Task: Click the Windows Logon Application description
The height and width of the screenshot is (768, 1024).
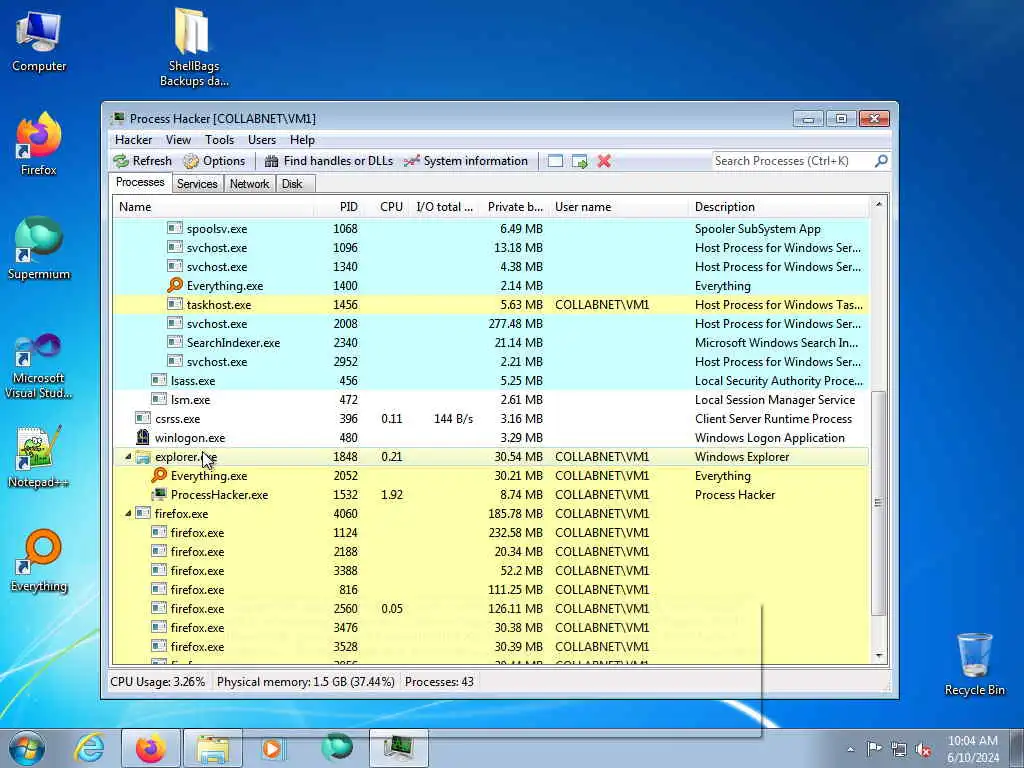Action: [769, 438]
